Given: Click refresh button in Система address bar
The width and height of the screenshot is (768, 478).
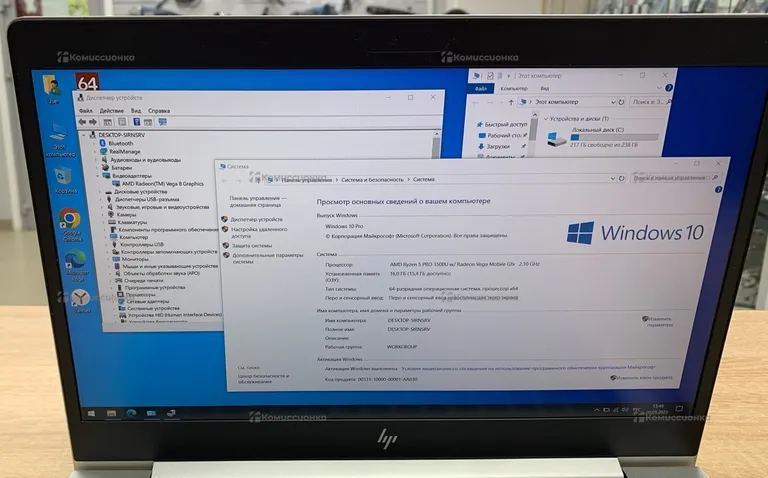Looking at the screenshot, I should pyautogui.click(x=621, y=178).
